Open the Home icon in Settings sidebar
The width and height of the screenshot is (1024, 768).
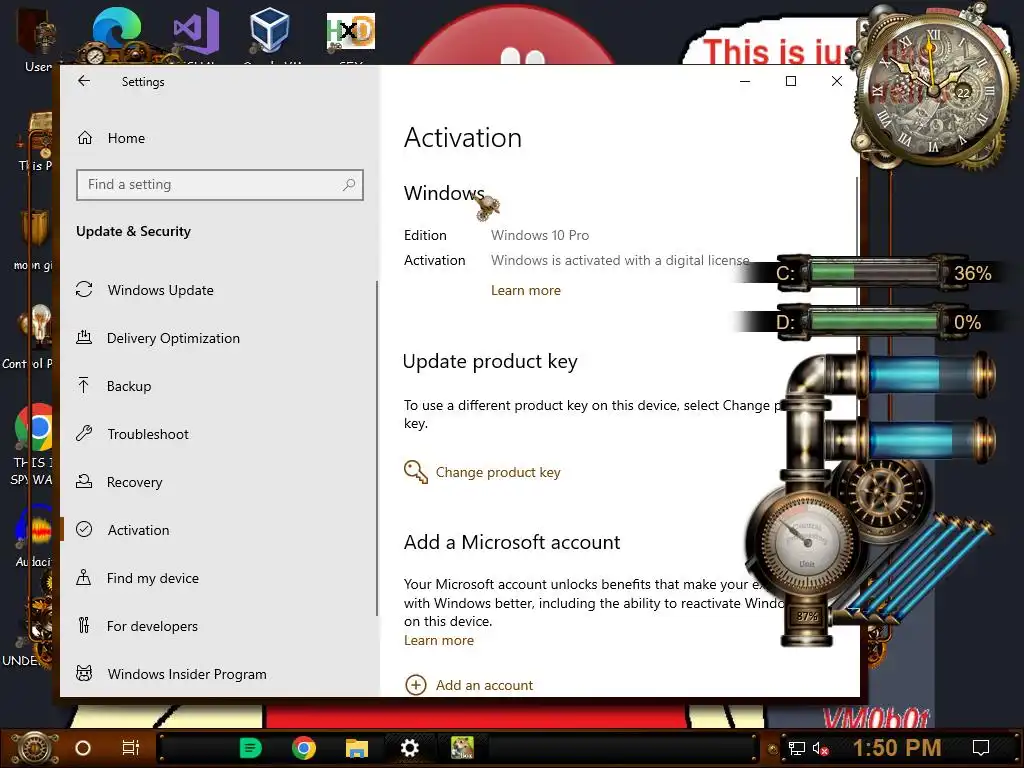point(85,138)
